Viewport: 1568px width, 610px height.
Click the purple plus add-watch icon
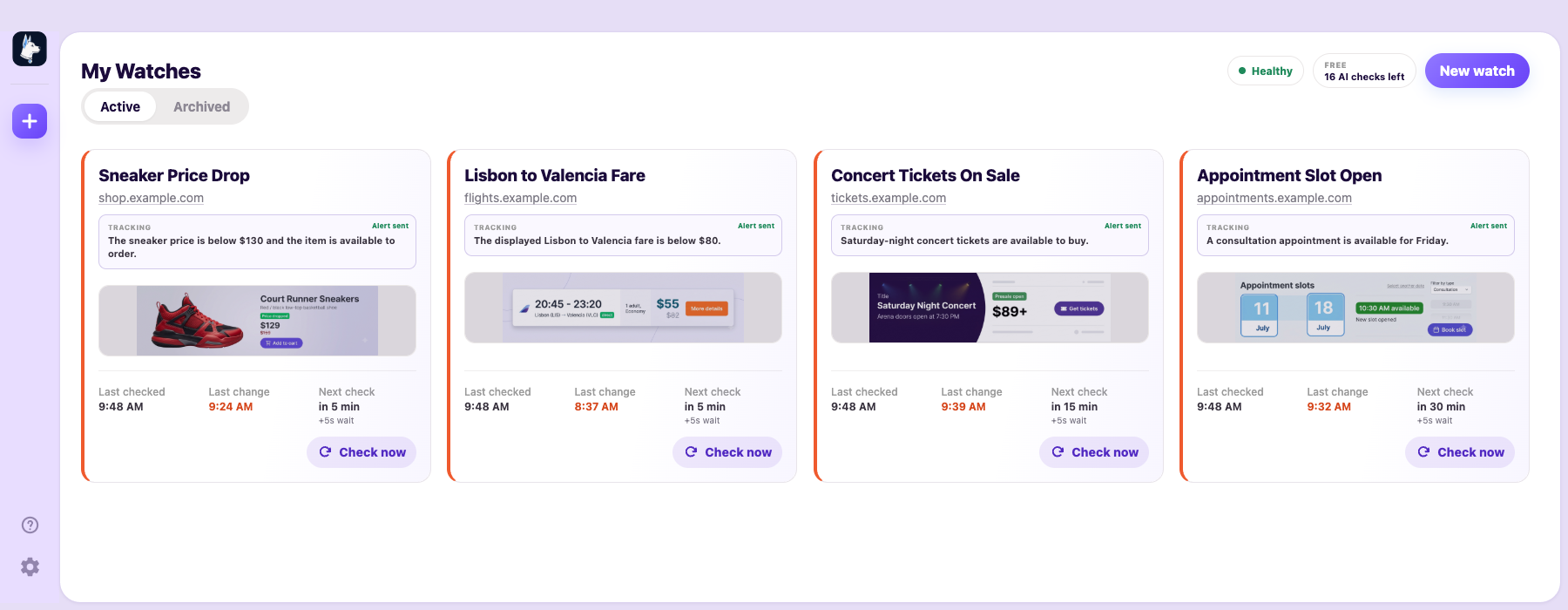tap(30, 121)
